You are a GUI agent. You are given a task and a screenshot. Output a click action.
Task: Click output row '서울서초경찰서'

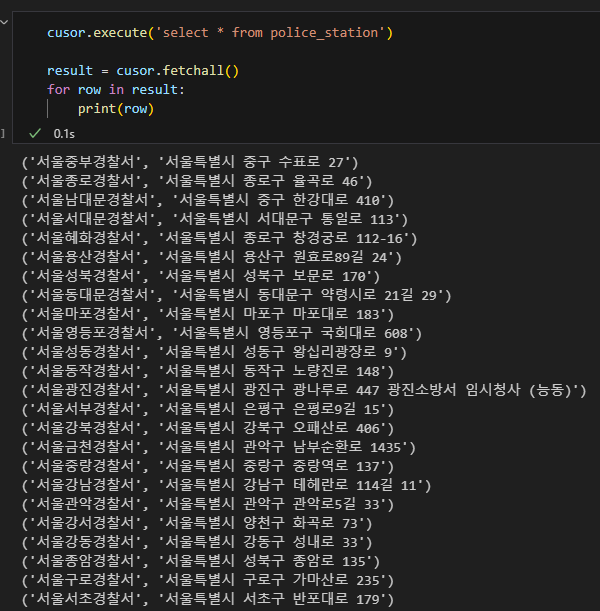click(208, 599)
